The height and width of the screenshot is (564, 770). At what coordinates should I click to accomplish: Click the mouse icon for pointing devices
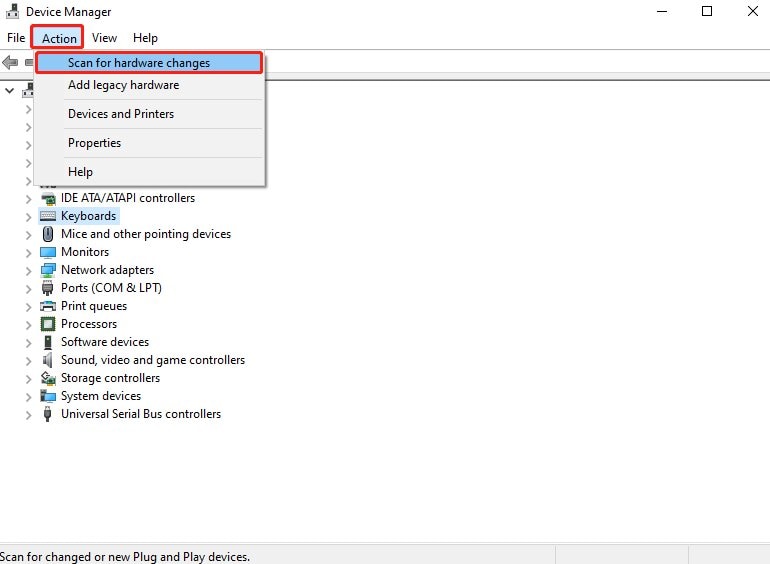click(x=48, y=234)
